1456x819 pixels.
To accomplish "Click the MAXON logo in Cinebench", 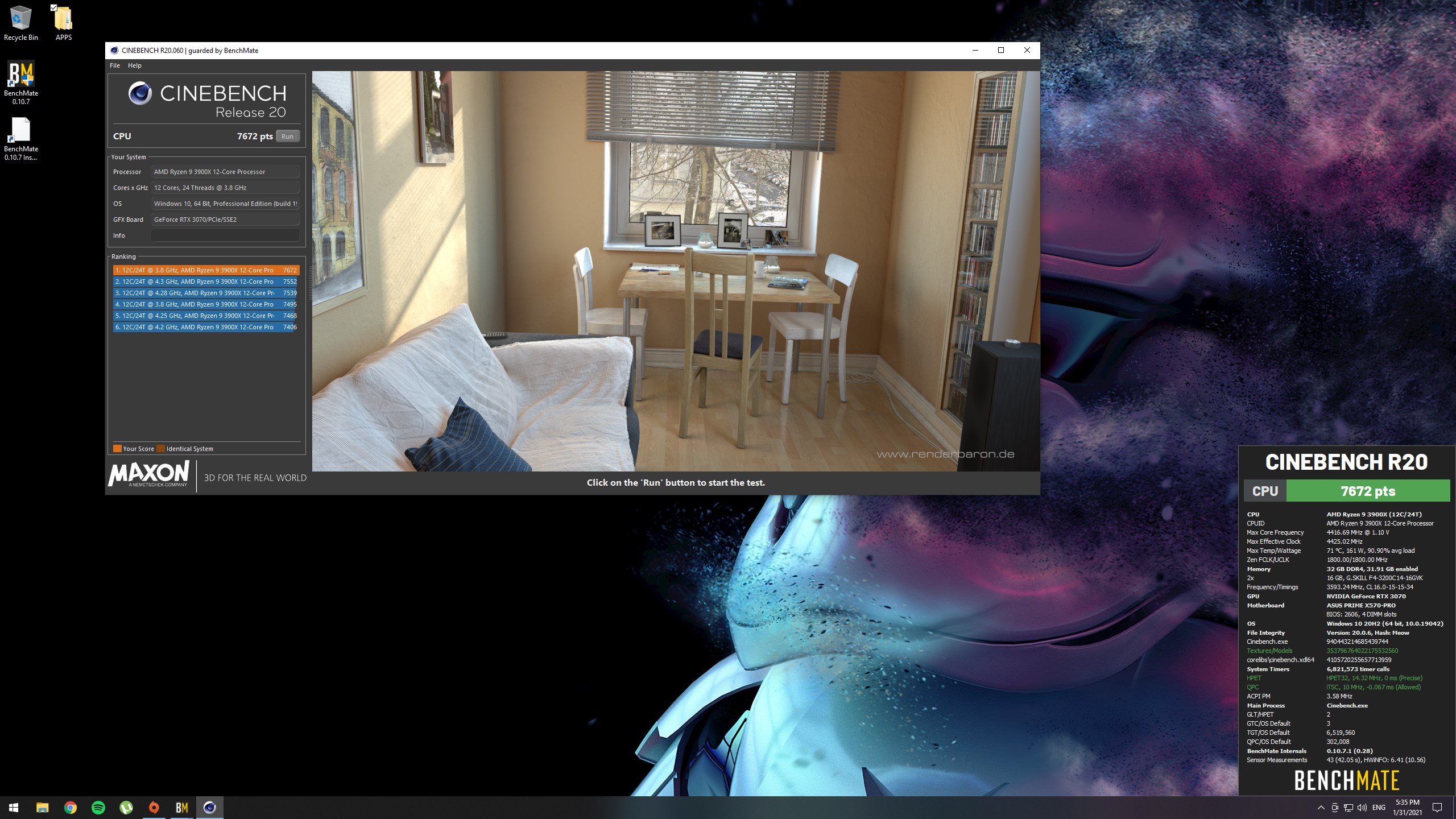I will click(x=149, y=474).
